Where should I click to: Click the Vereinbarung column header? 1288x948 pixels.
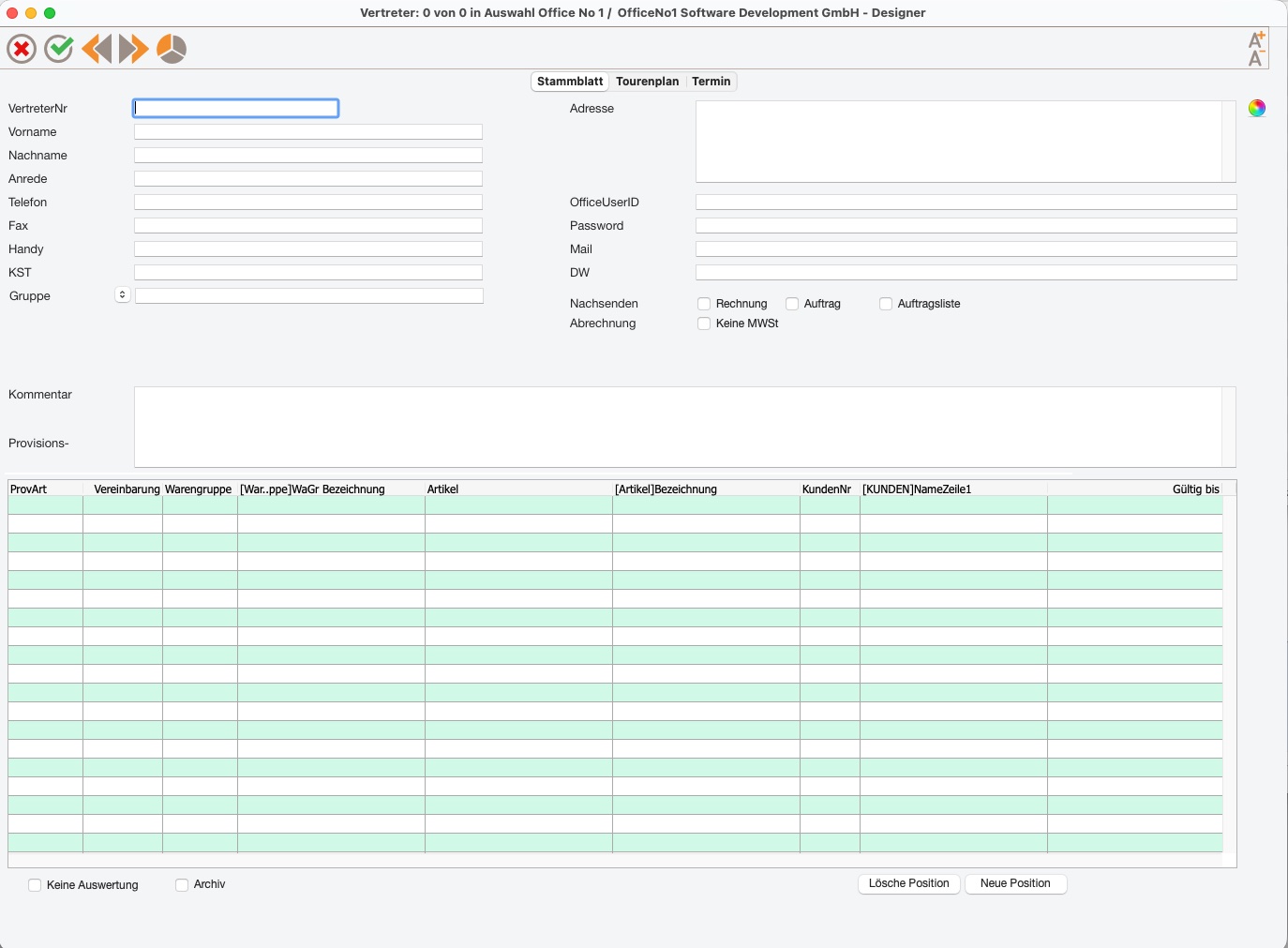[123, 489]
